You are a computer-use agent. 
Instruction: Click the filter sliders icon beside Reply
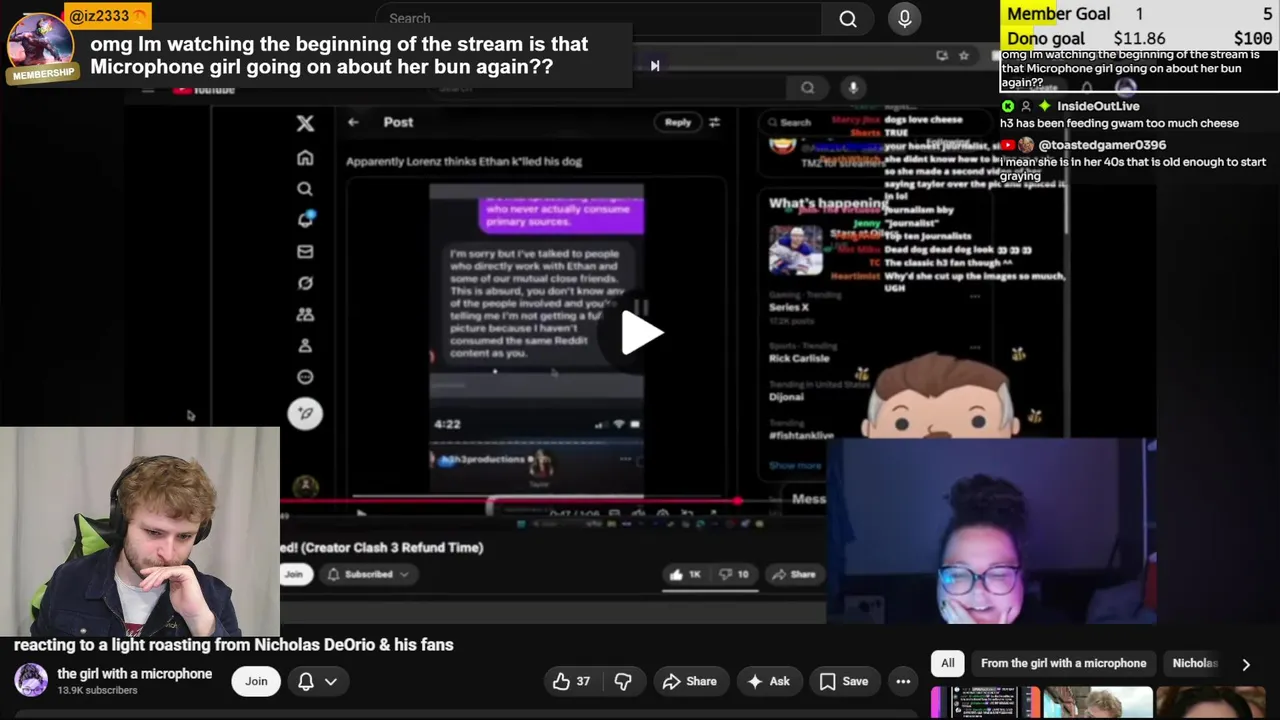pos(714,122)
